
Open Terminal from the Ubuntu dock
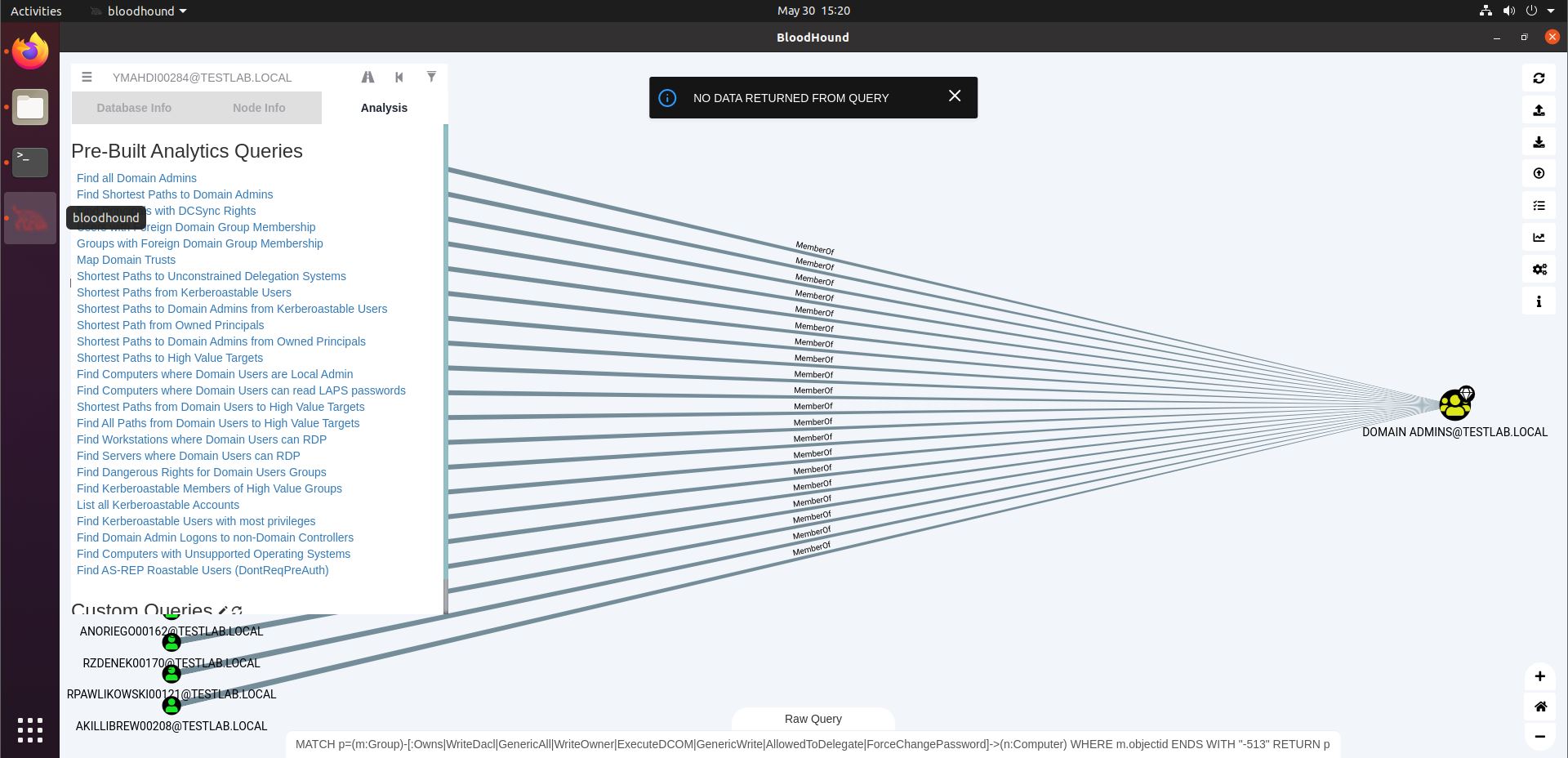(x=30, y=162)
